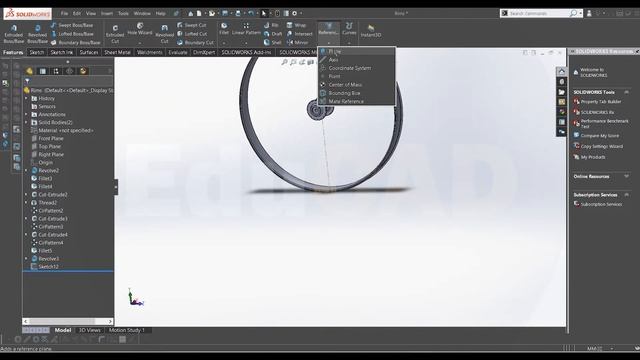
Task: Select the Mirror tool
Action: point(298,42)
